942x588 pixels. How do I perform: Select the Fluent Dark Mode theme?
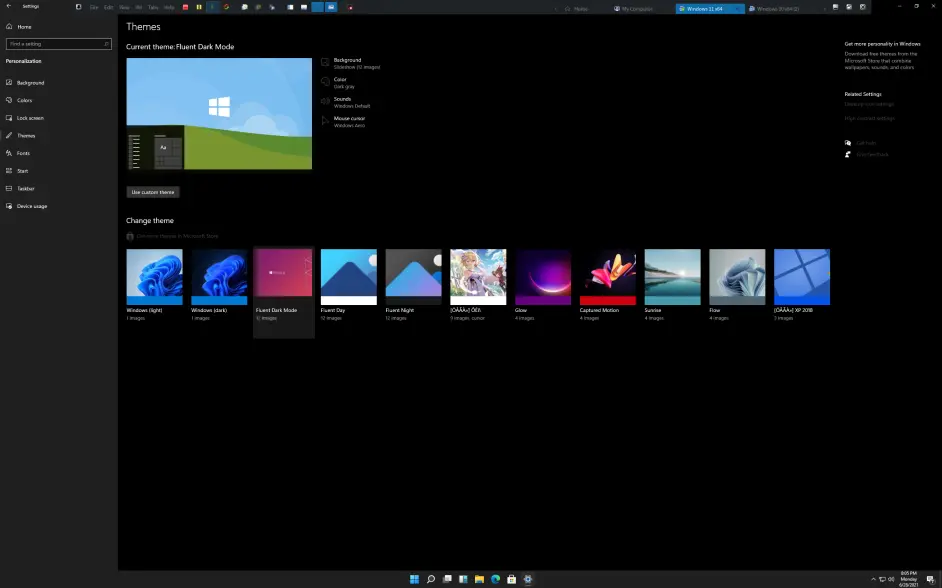point(284,292)
